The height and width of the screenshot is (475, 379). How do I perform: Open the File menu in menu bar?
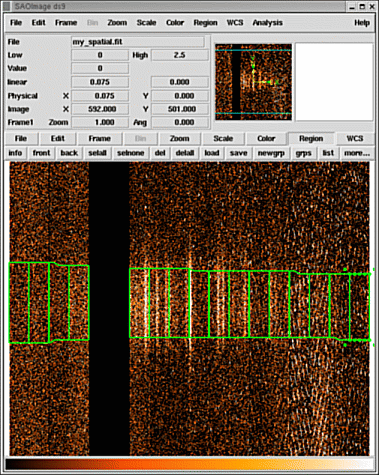(x=16, y=23)
